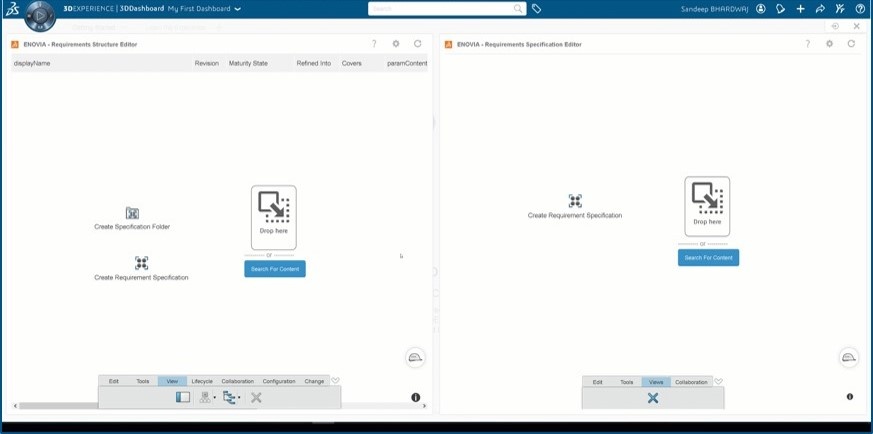Open help for Requirements Structure Editor widget

pos(374,44)
